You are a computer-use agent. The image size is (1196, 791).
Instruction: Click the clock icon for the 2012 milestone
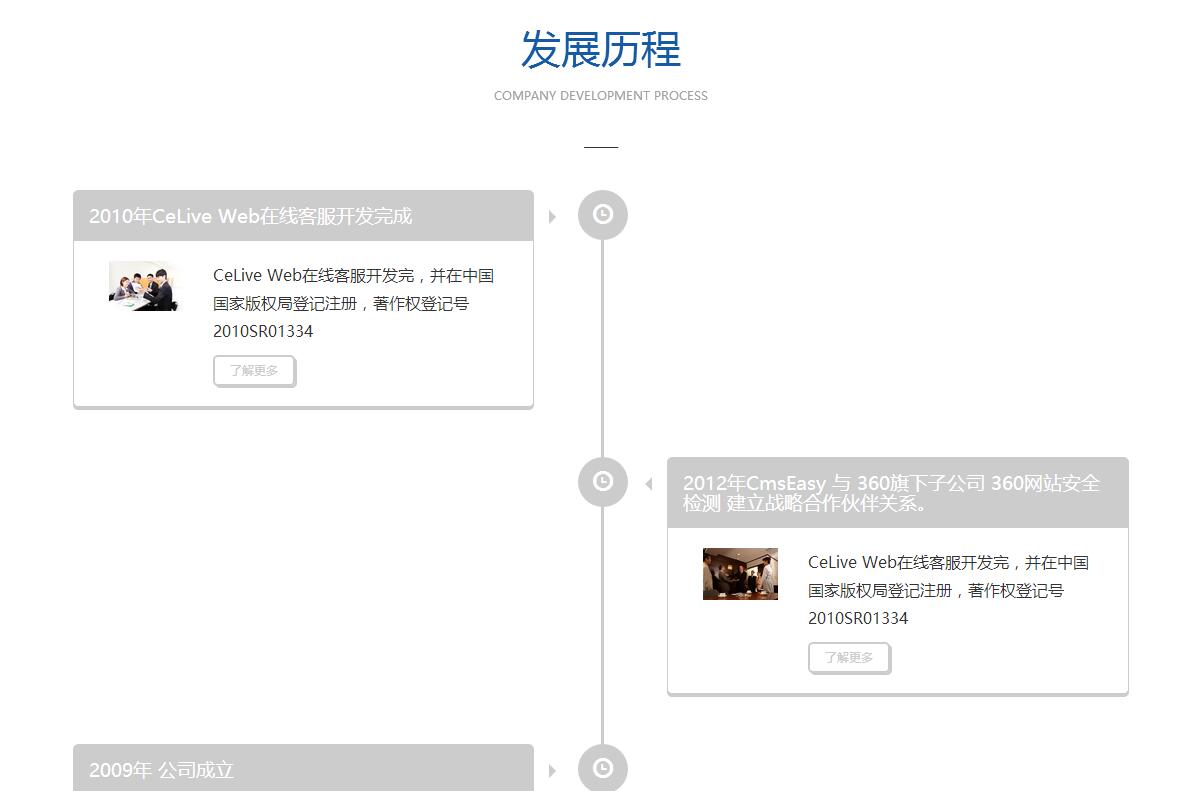pyautogui.click(x=603, y=482)
